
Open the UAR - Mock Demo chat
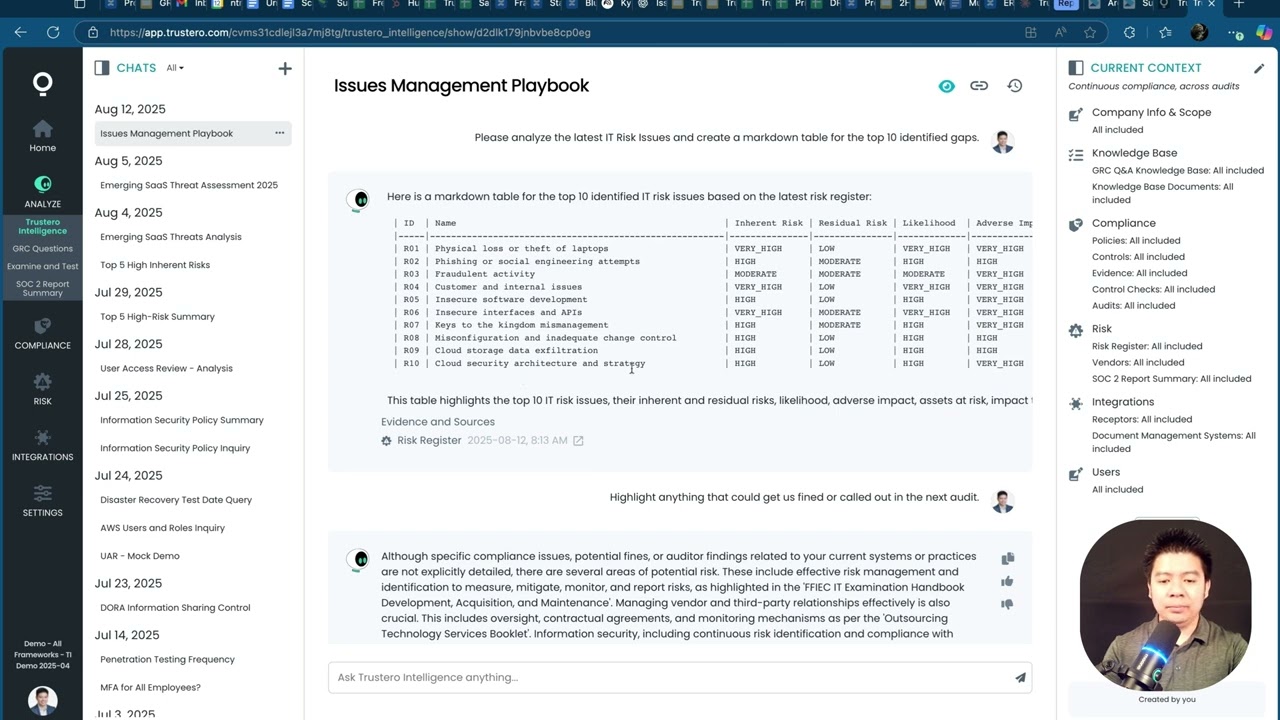coord(140,556)
